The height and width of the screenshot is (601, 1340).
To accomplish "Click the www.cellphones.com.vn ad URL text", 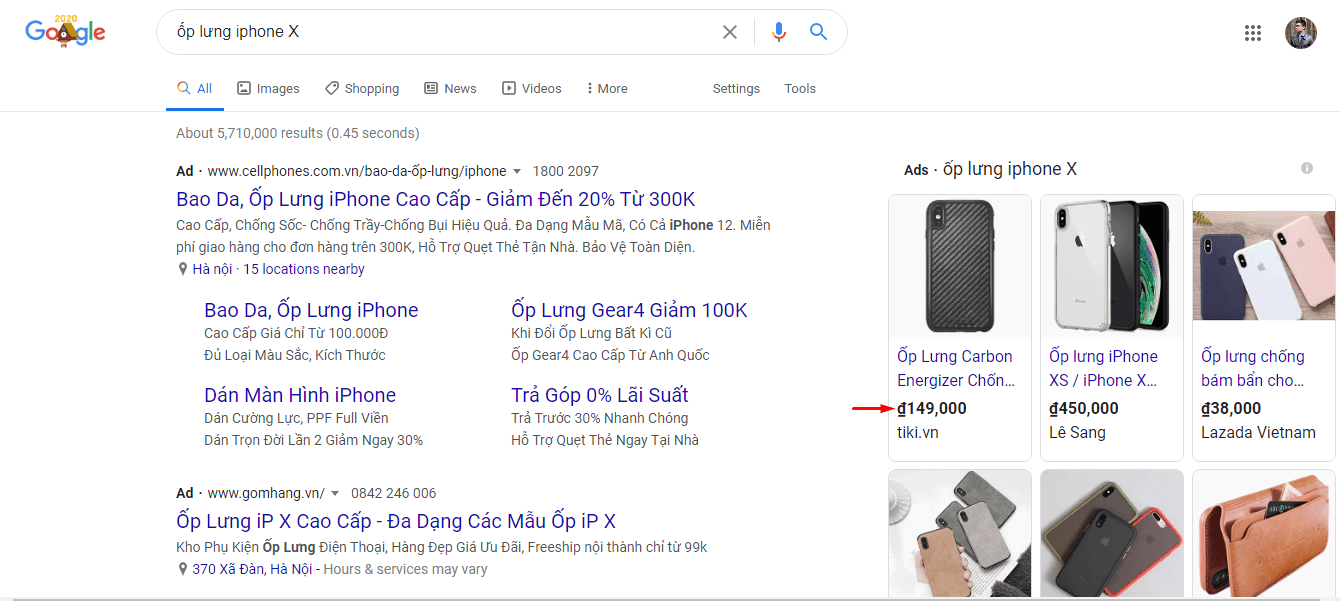I will 357,171.
